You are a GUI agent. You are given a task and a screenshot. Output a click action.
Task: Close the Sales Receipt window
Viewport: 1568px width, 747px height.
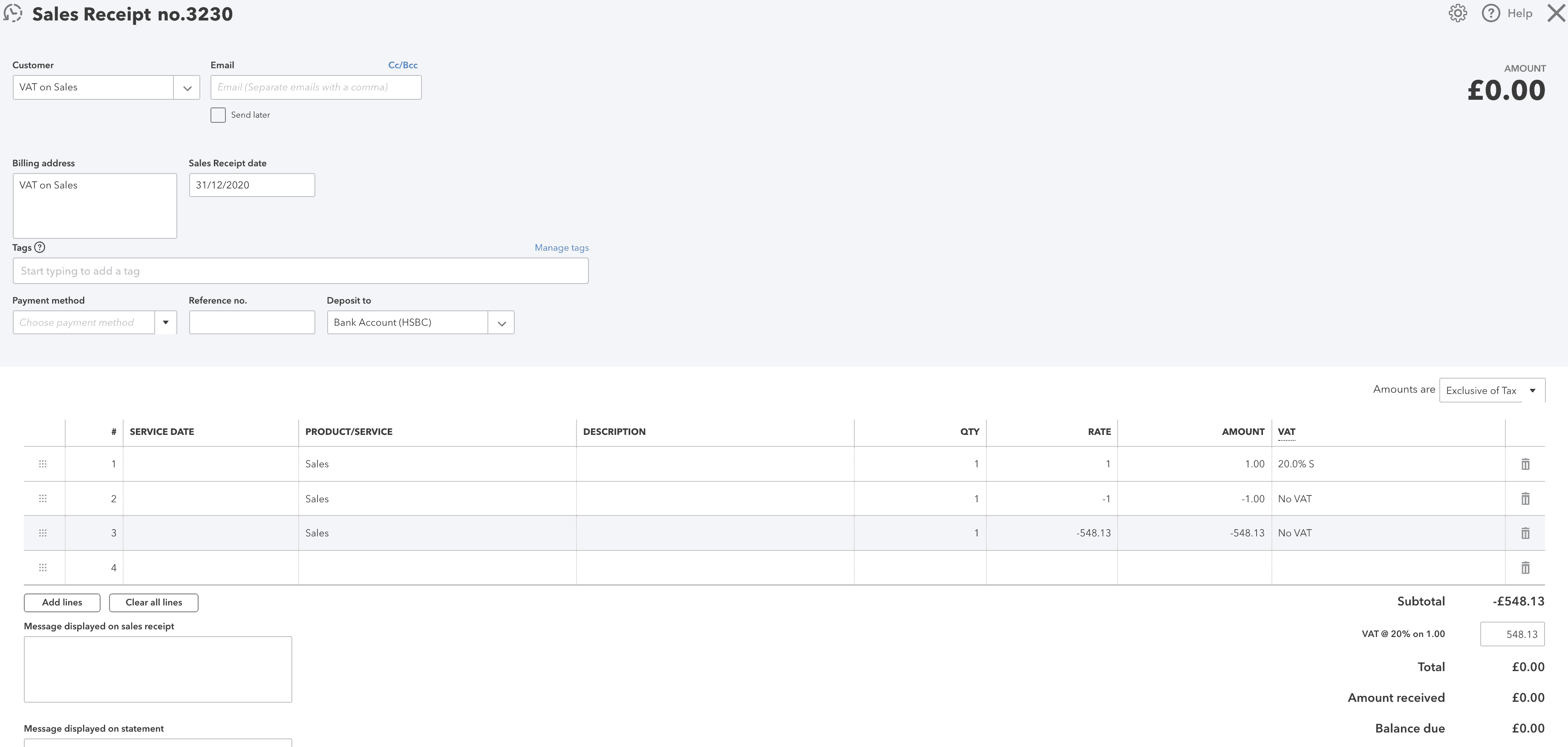[1556, 13]
